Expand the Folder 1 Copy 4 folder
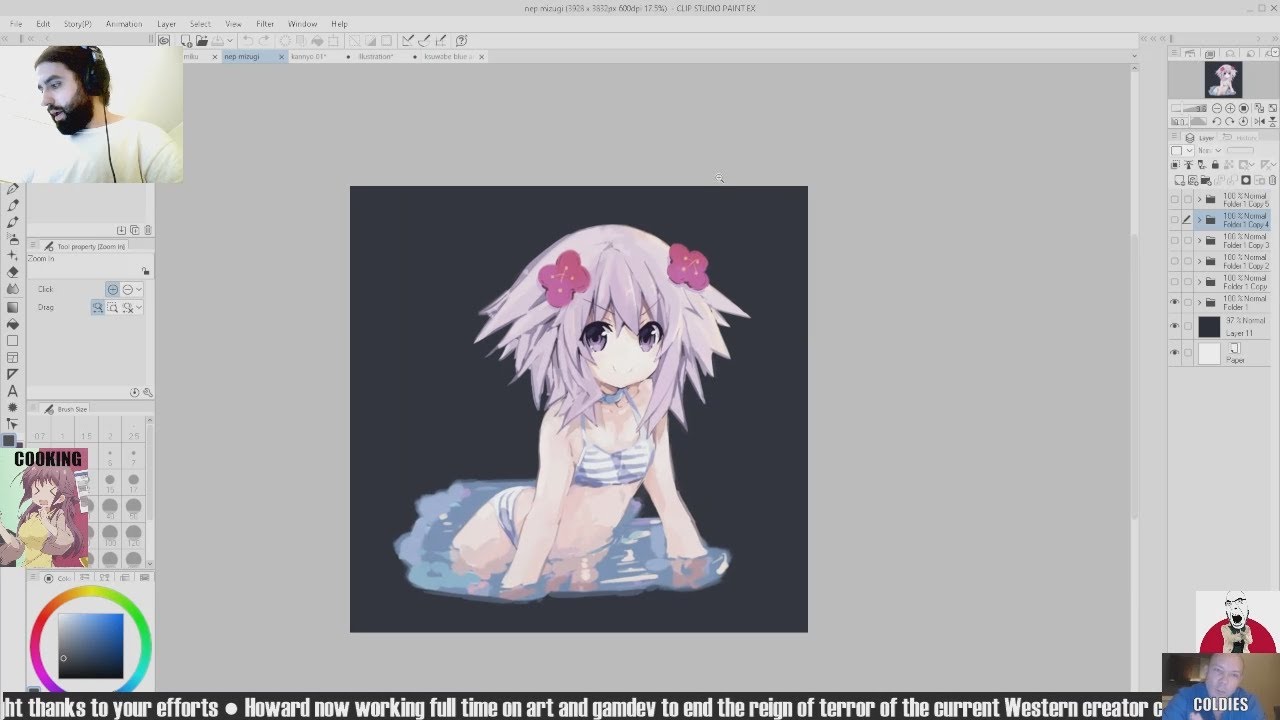The width and height of the screenshot is (1280, 720). [x=1199, y=220]
